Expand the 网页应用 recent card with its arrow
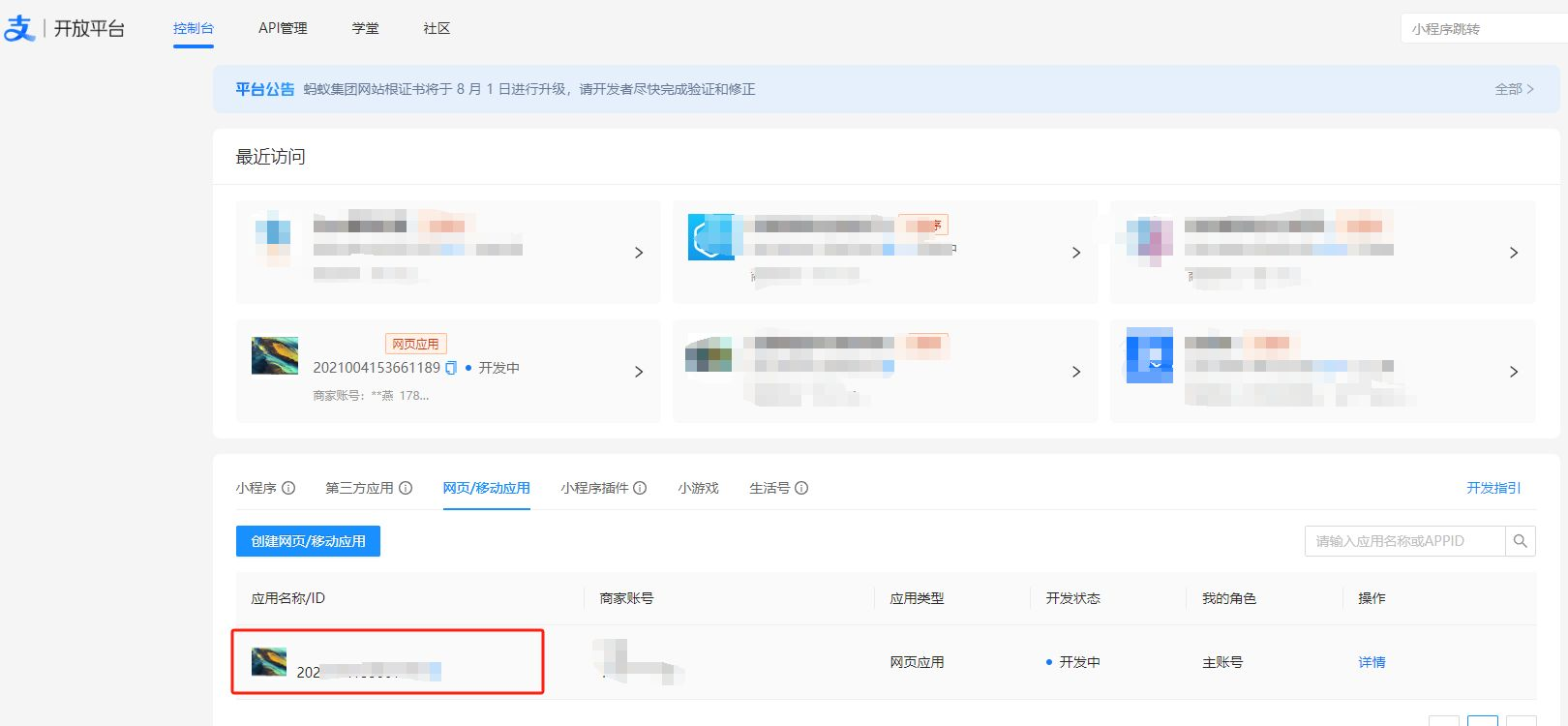Image resolution: width=1568 pixels, height=726 pixels. tap(638, 372)
